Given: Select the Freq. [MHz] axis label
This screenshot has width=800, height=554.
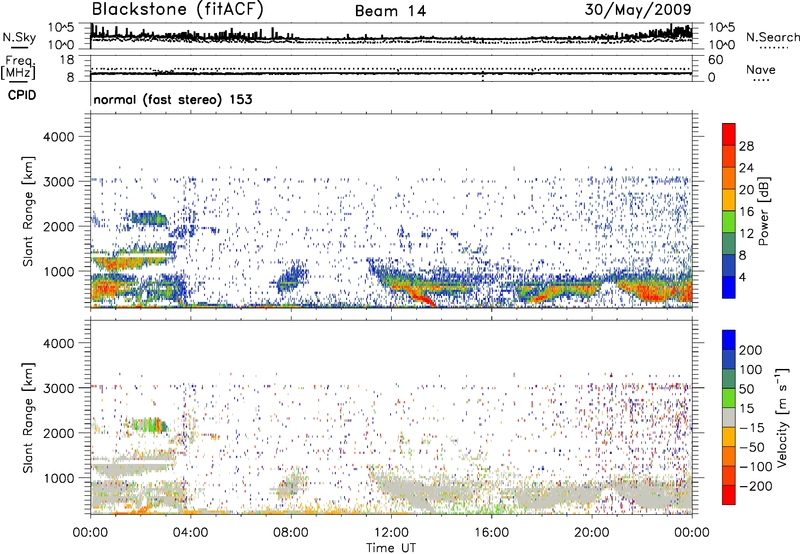Looking at the screenshot, I should click(x=19, y=68).
